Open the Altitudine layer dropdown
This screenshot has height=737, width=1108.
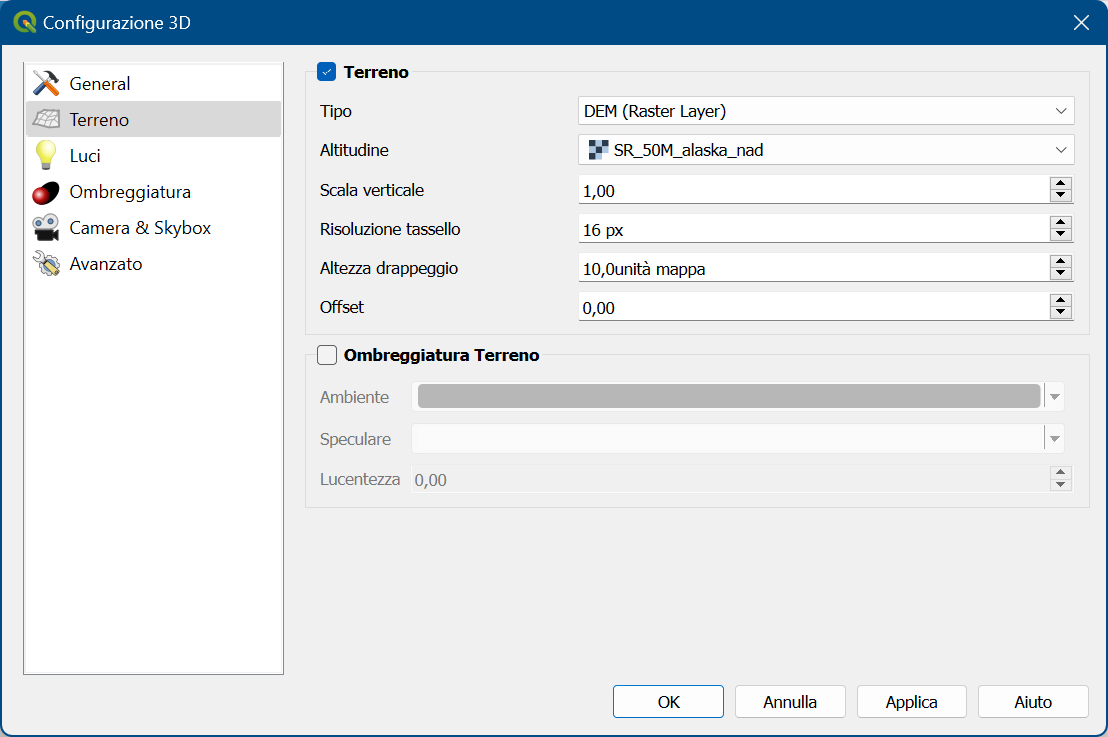tap(826, 150)
